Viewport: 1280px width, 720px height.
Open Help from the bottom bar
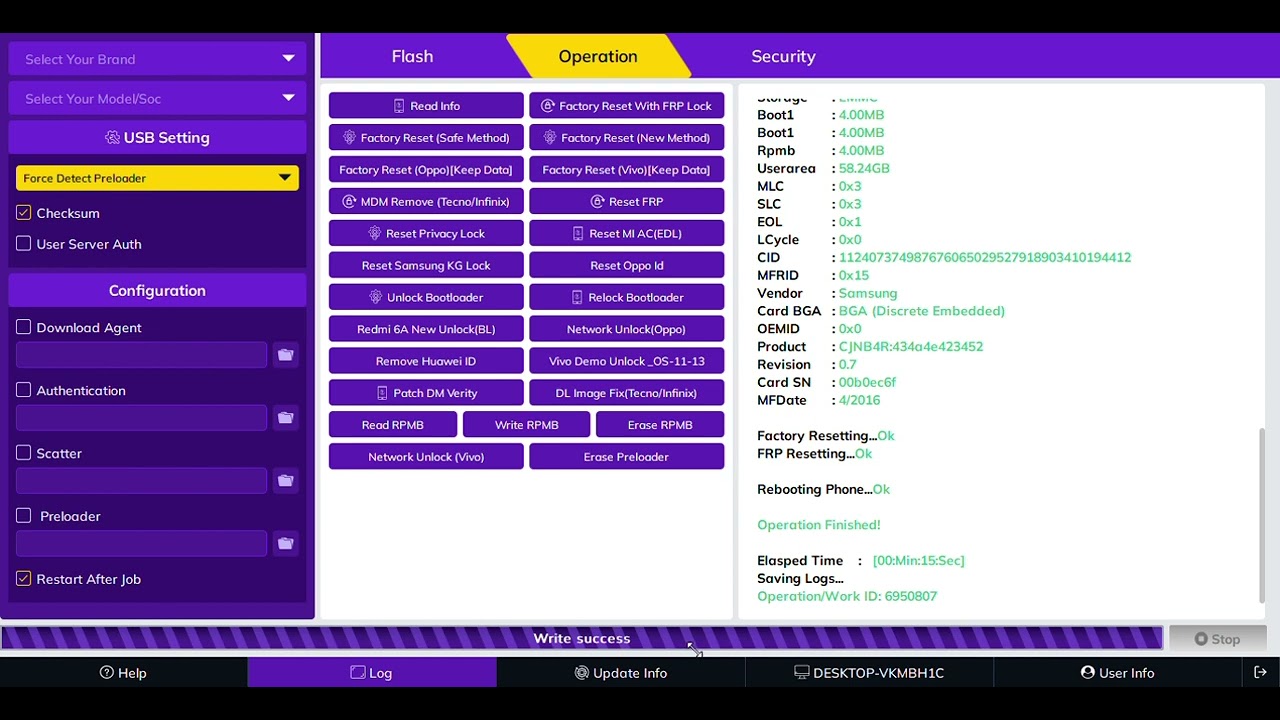(x=123, y=673)
